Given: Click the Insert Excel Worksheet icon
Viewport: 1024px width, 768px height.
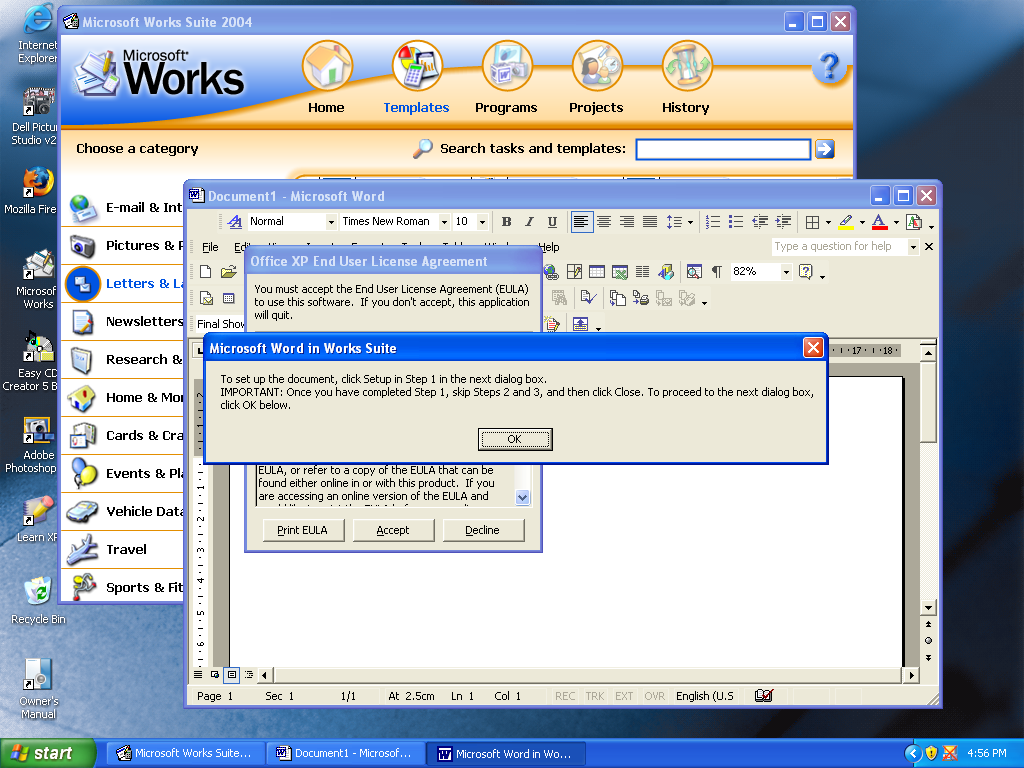Looking at the screenshot, I should (620, 272).
